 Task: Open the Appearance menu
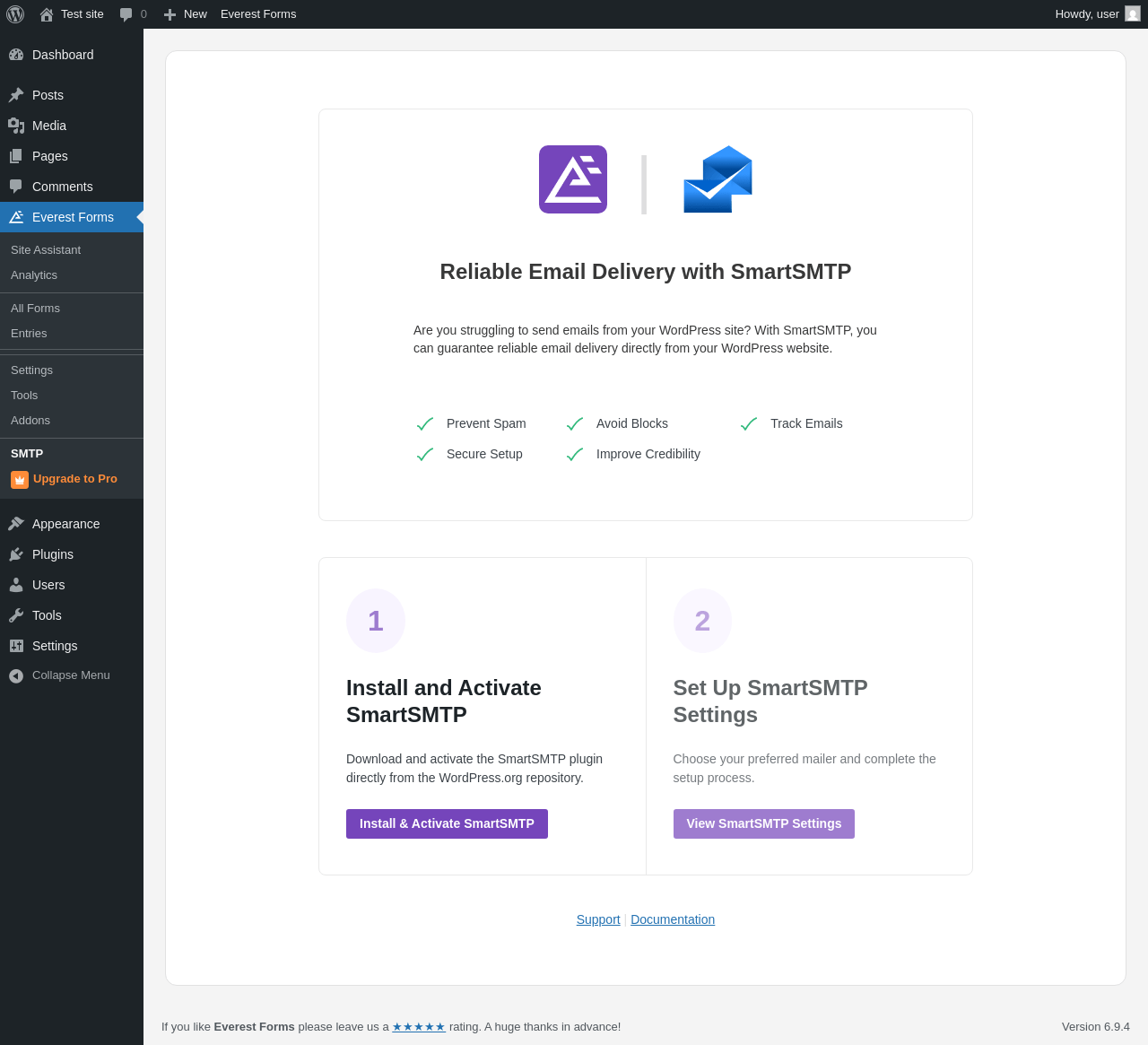(72, 524)
